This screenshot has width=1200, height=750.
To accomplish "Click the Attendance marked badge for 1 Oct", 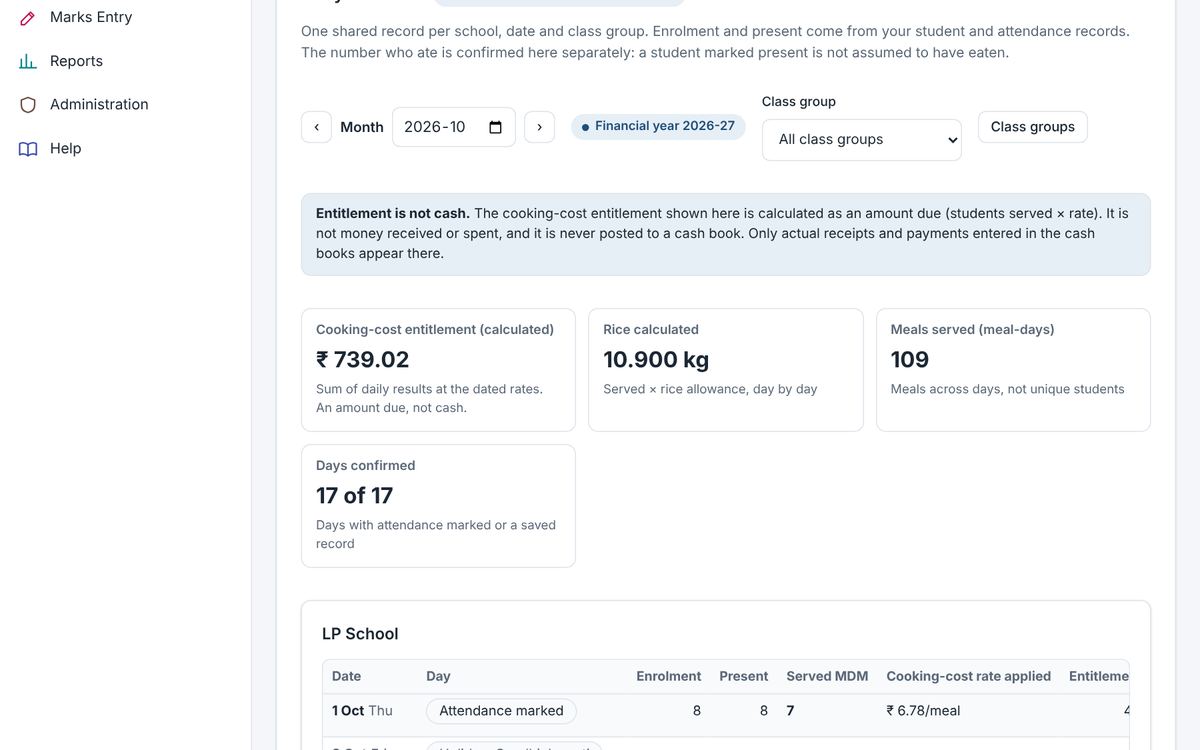I will click(501, 711).
